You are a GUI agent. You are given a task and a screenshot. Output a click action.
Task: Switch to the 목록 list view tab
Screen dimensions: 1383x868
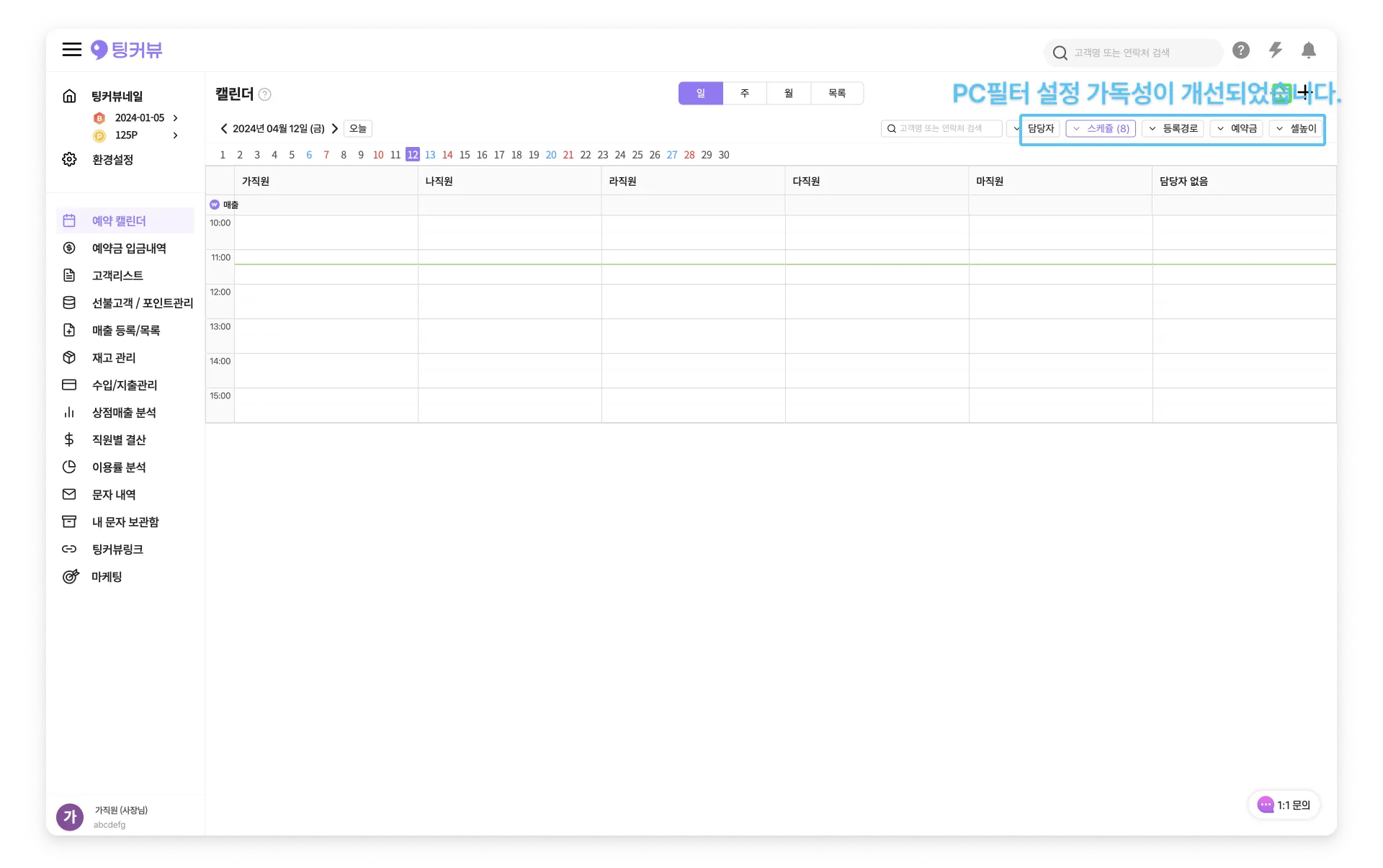click(x=836, y=94)
